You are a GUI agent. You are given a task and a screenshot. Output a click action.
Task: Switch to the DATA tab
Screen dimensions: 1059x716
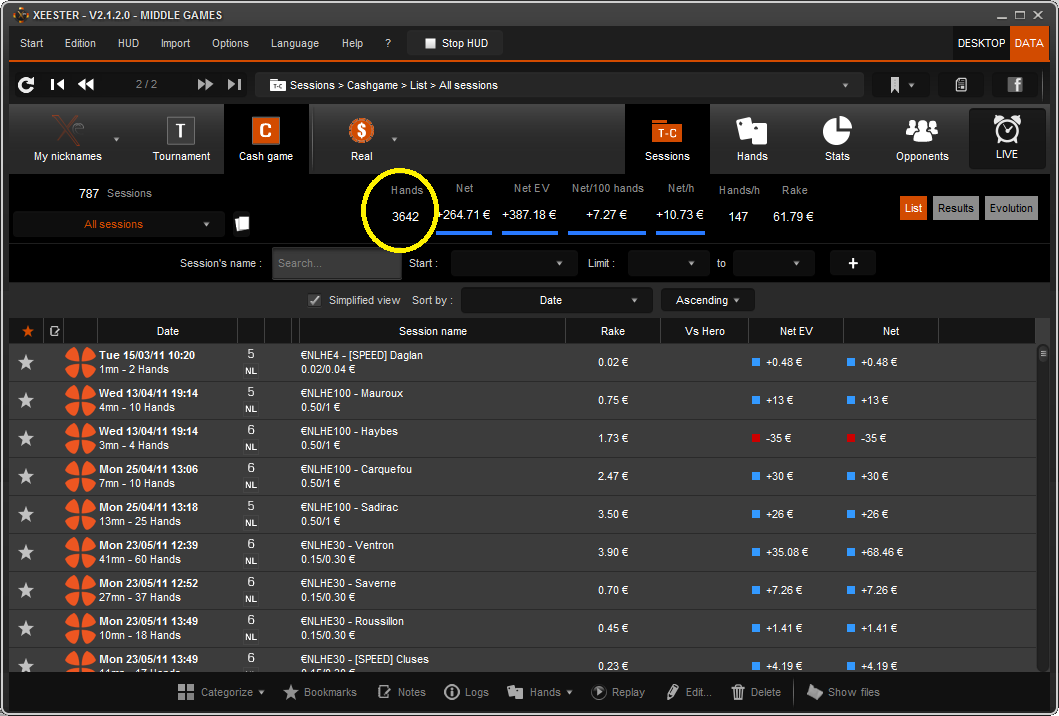[x=1029, y=43]
